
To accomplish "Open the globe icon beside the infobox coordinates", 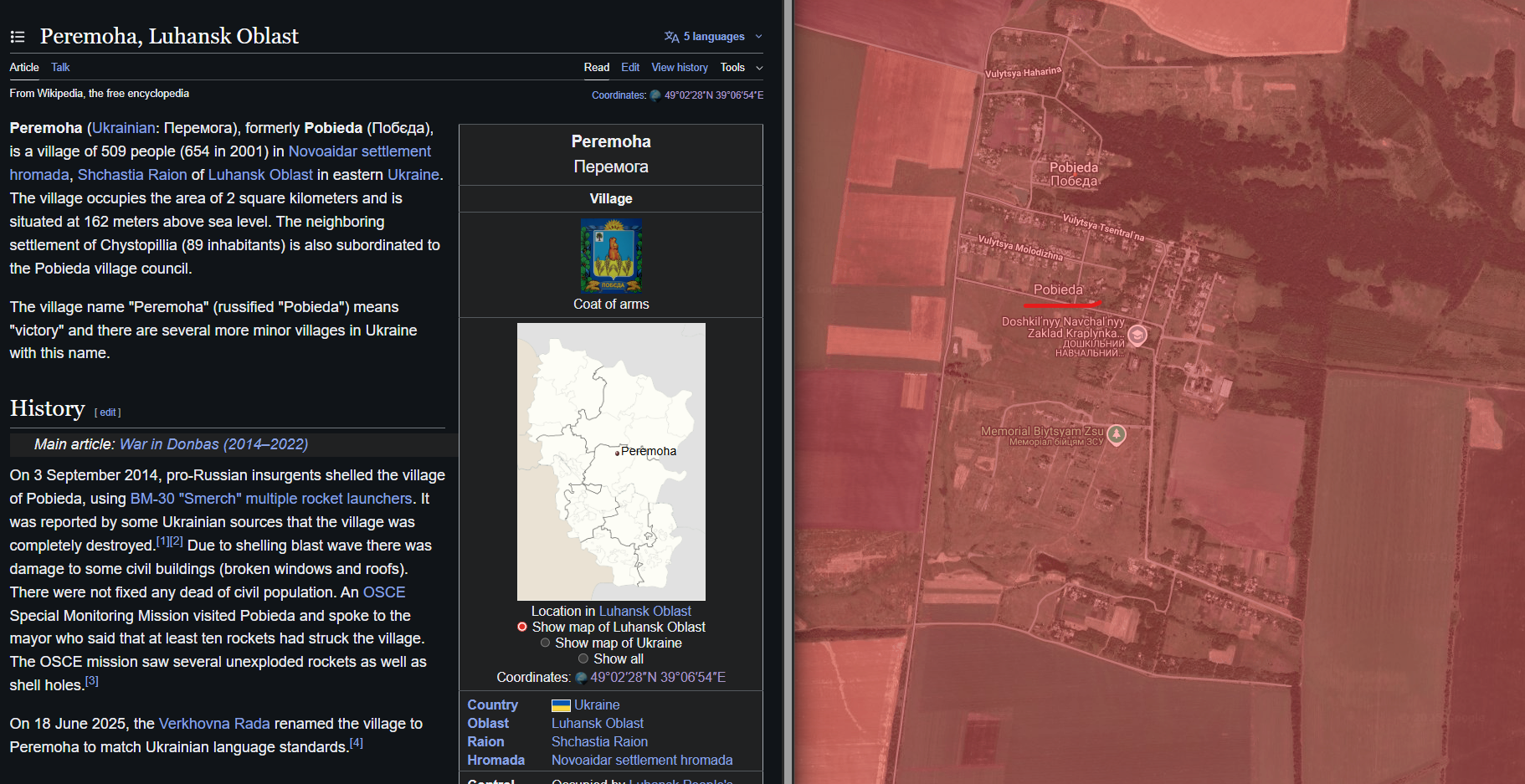I will point(581,678).
